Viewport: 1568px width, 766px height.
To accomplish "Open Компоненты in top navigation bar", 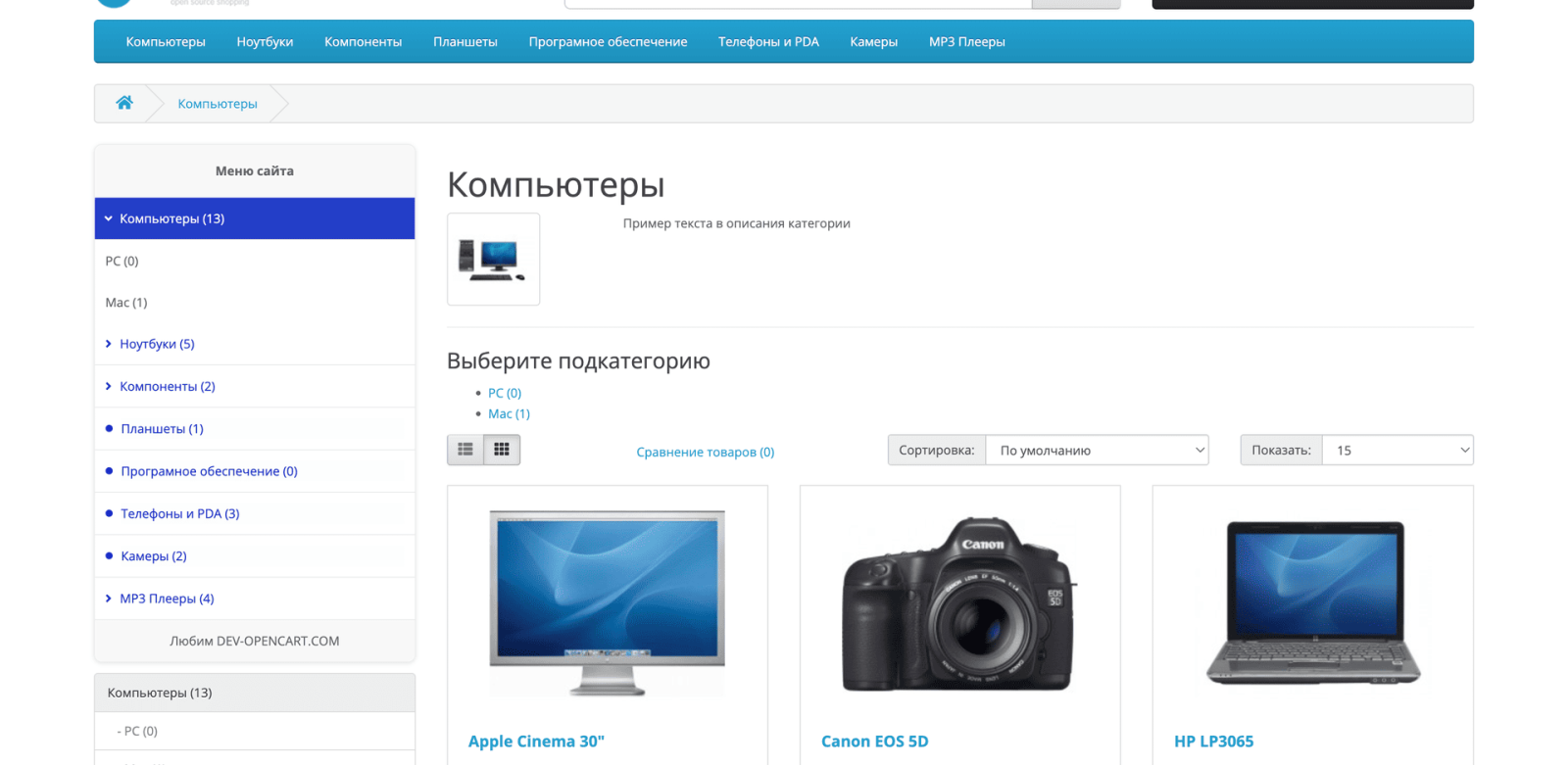I will coord(364,42).
